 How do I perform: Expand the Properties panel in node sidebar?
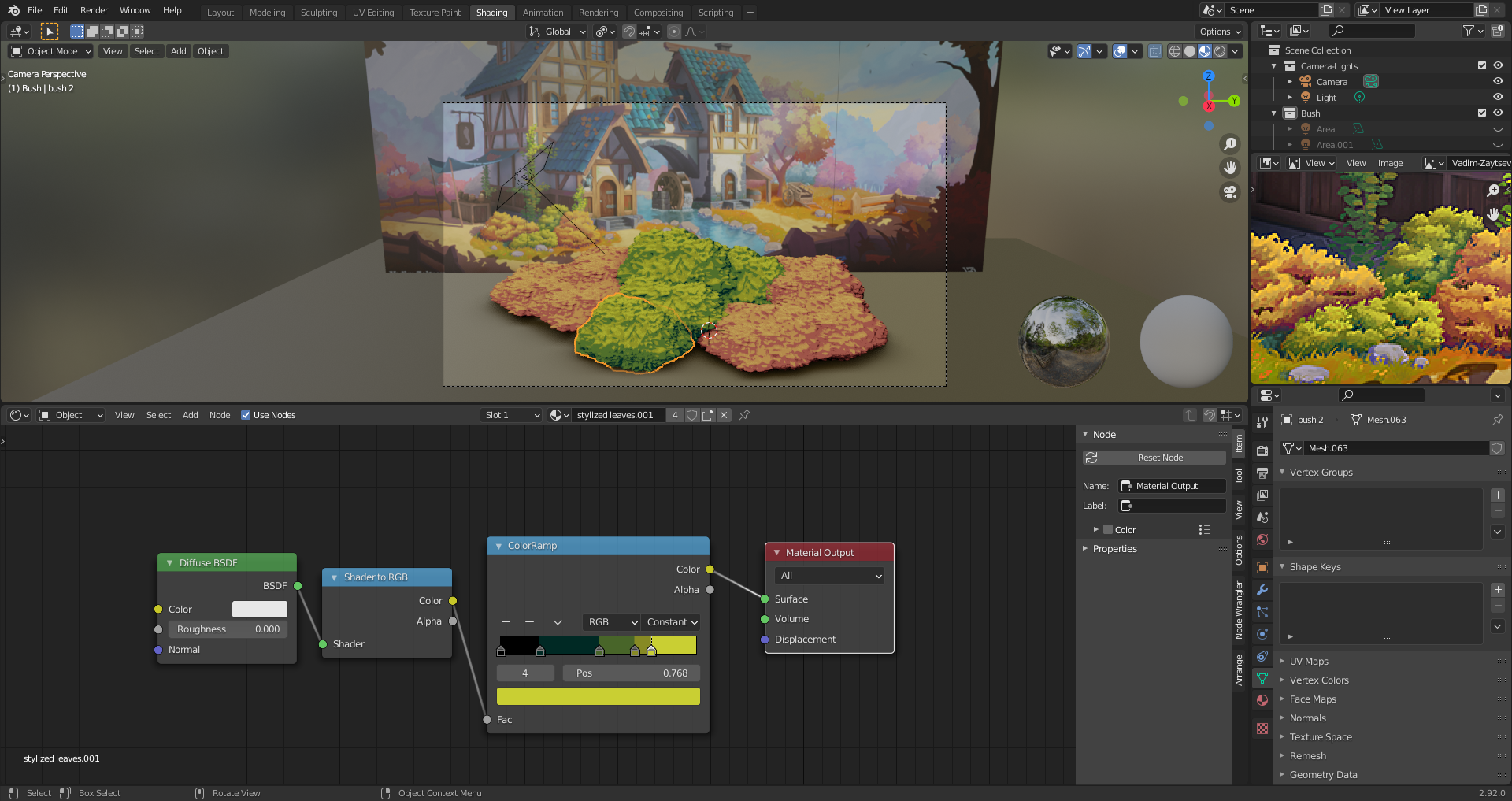click(1114, 549)
